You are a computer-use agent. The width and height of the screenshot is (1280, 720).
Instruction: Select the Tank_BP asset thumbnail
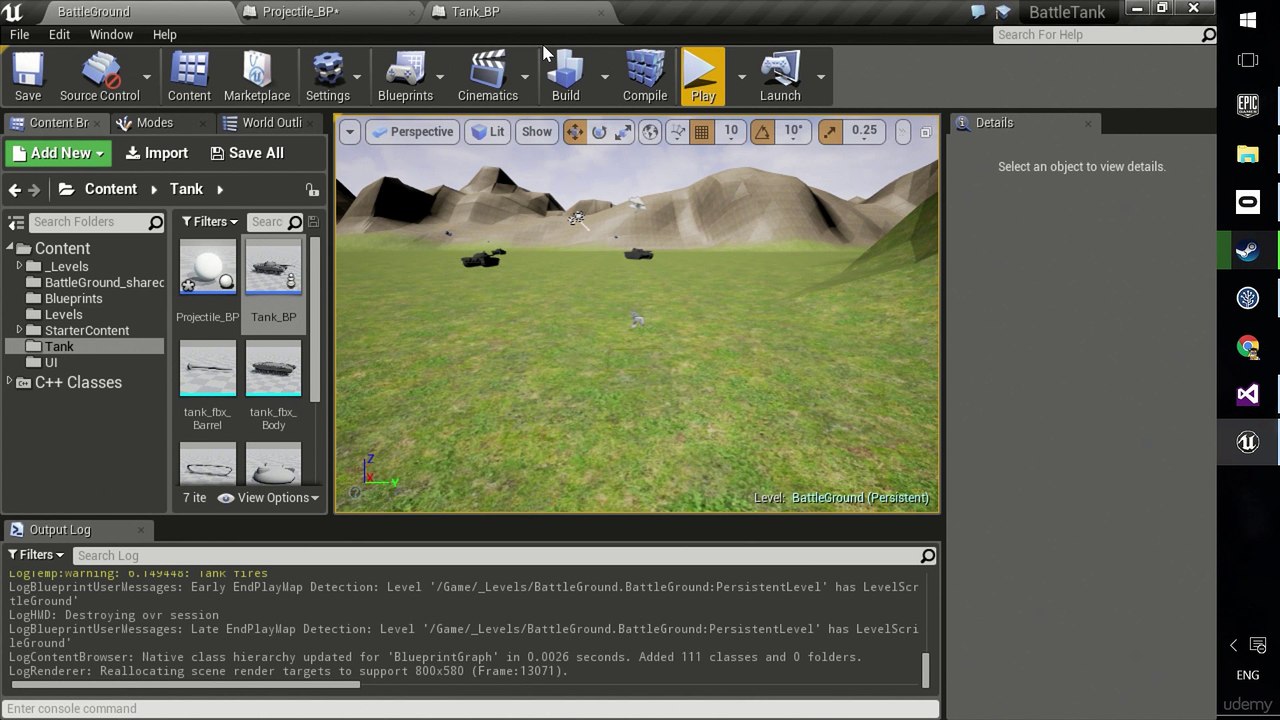point(273,269)
